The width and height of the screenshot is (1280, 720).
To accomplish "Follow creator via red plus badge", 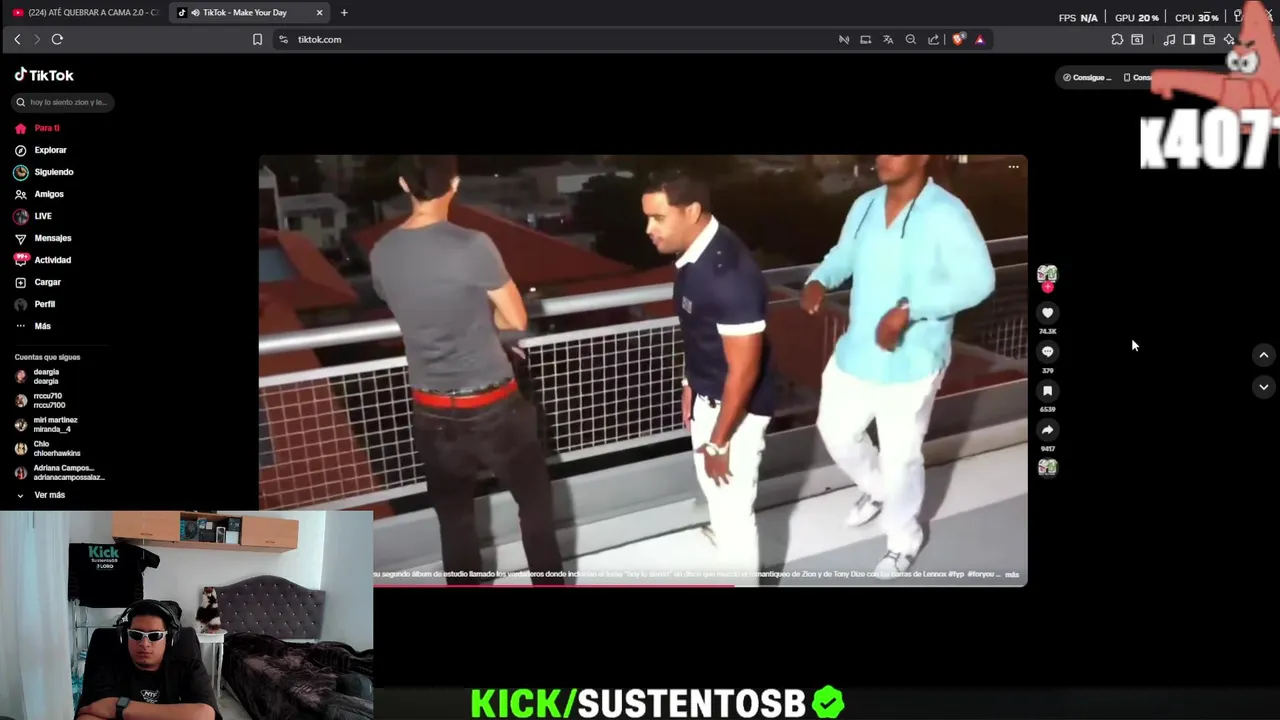I will (x=1047, y=288).
